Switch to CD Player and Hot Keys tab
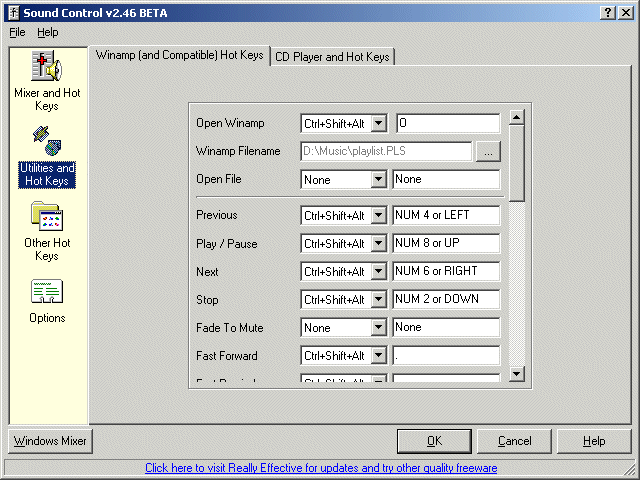The height and width of the screenshot is (480, 640). [332, 57]
